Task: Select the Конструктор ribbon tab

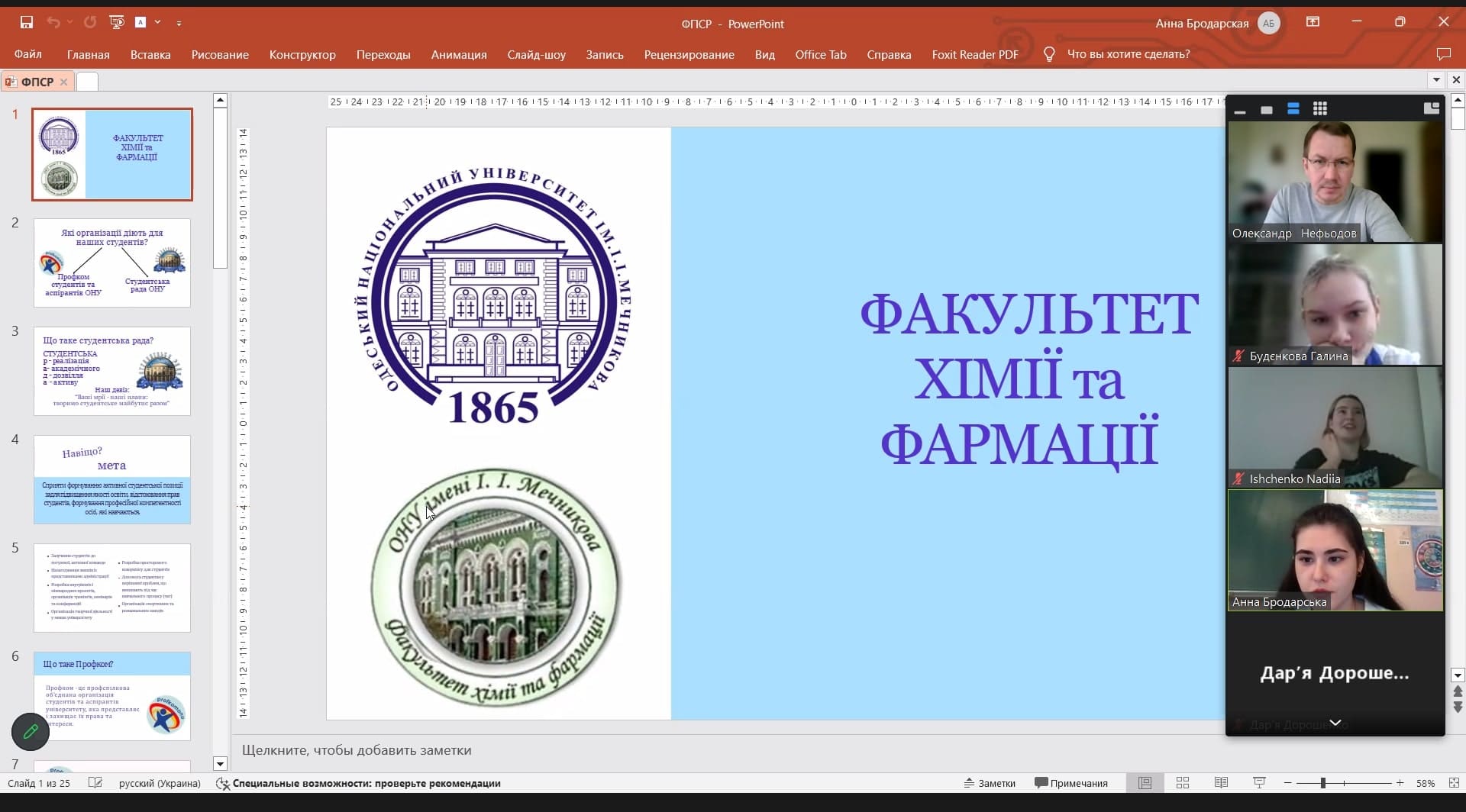Action: click(x=302, y=54)
